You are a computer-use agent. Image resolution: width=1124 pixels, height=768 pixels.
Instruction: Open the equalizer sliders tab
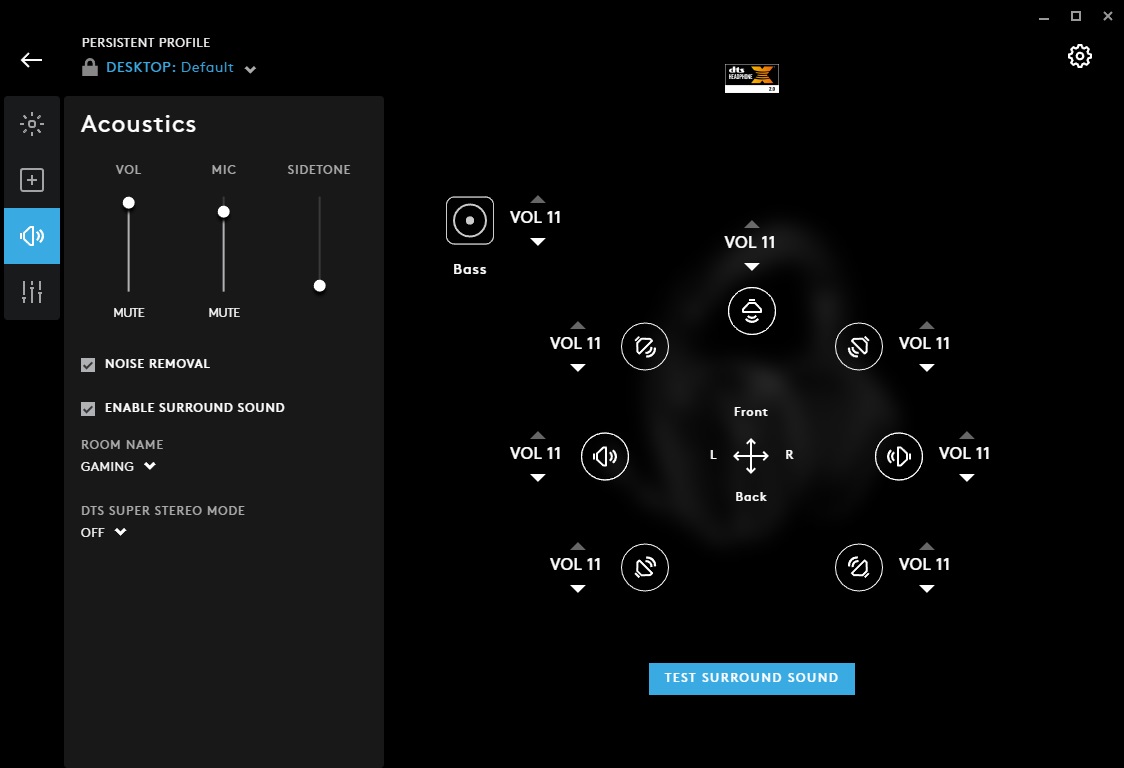click(x=32, y=292)
